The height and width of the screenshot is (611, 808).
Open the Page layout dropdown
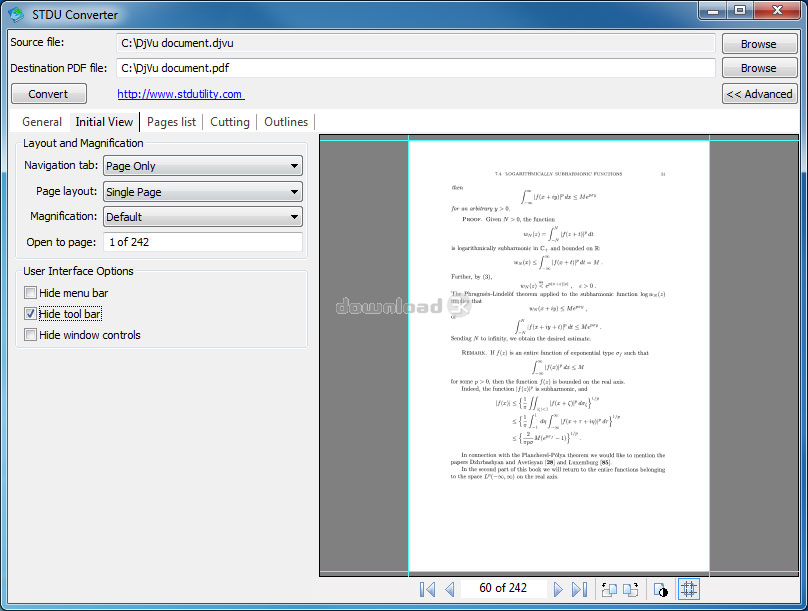(x=203, y=192)
